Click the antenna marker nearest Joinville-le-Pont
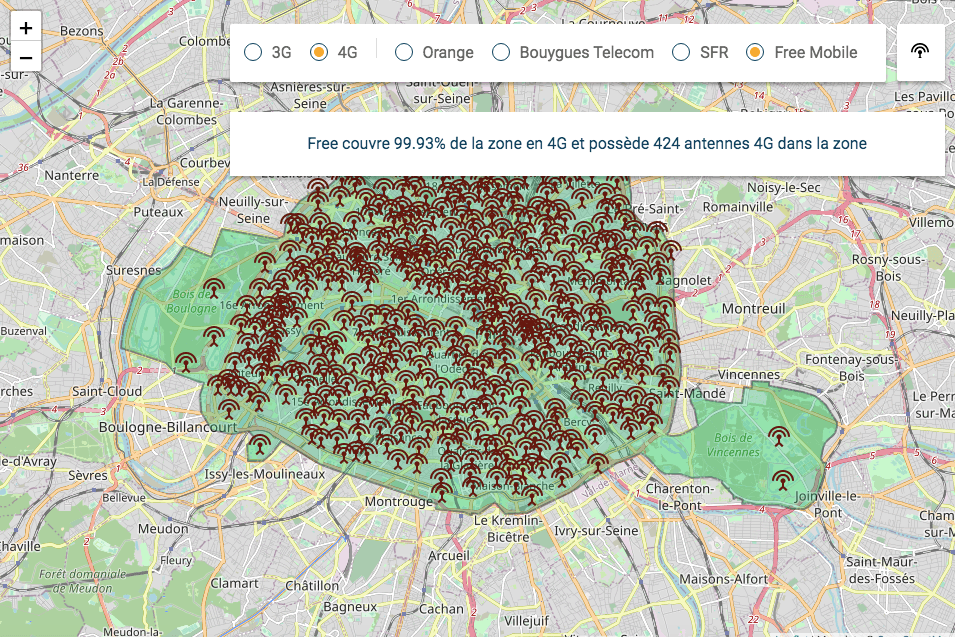Viewport: 955px width, 637px height. pyautogui.click(x=782, y=481)
